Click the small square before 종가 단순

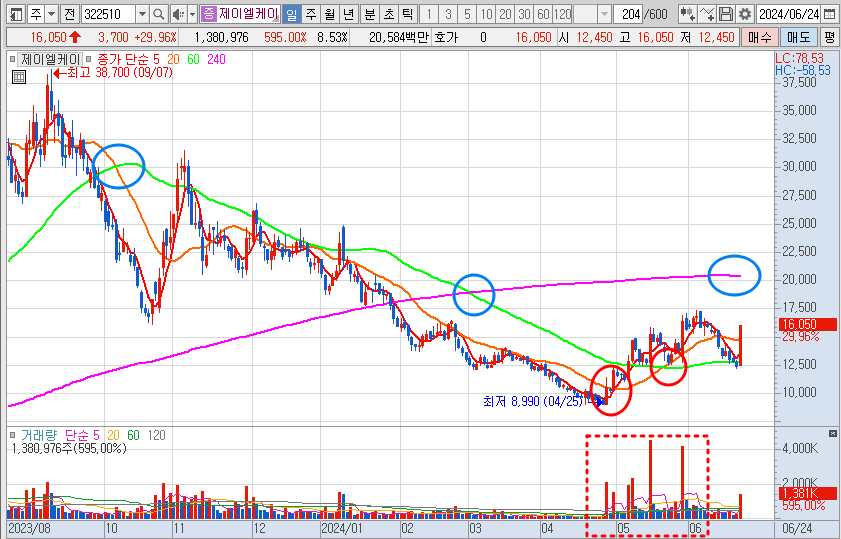88,59
